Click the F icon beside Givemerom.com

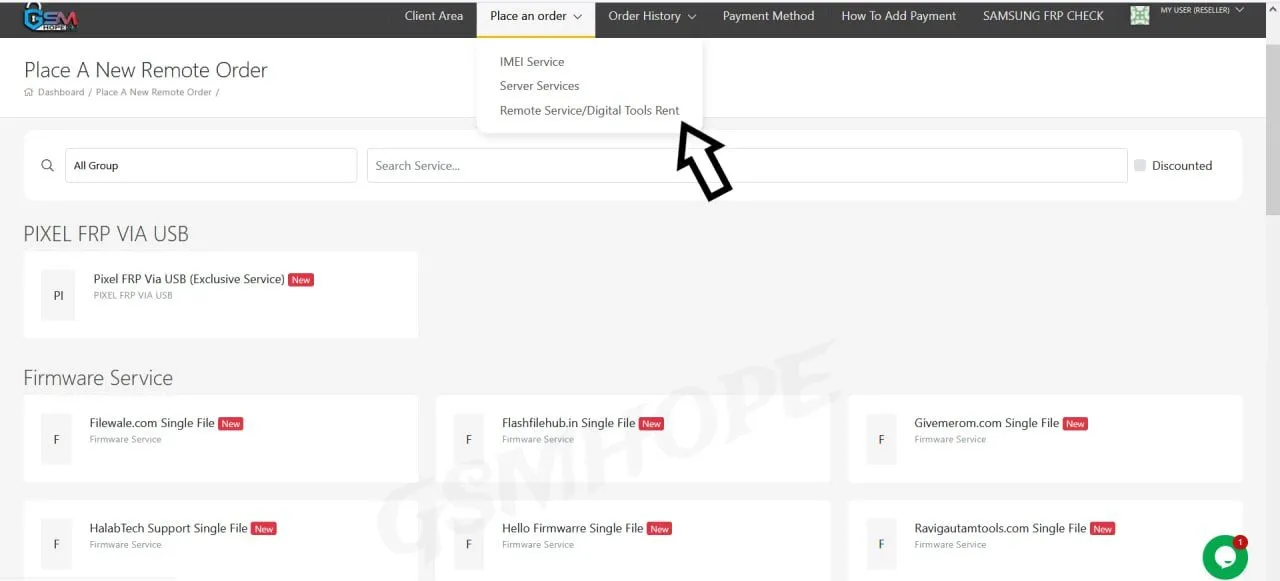coord(881,439)
